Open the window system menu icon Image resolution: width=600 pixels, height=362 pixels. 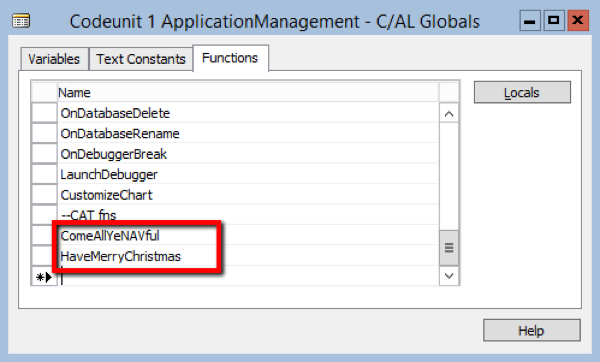21,21
